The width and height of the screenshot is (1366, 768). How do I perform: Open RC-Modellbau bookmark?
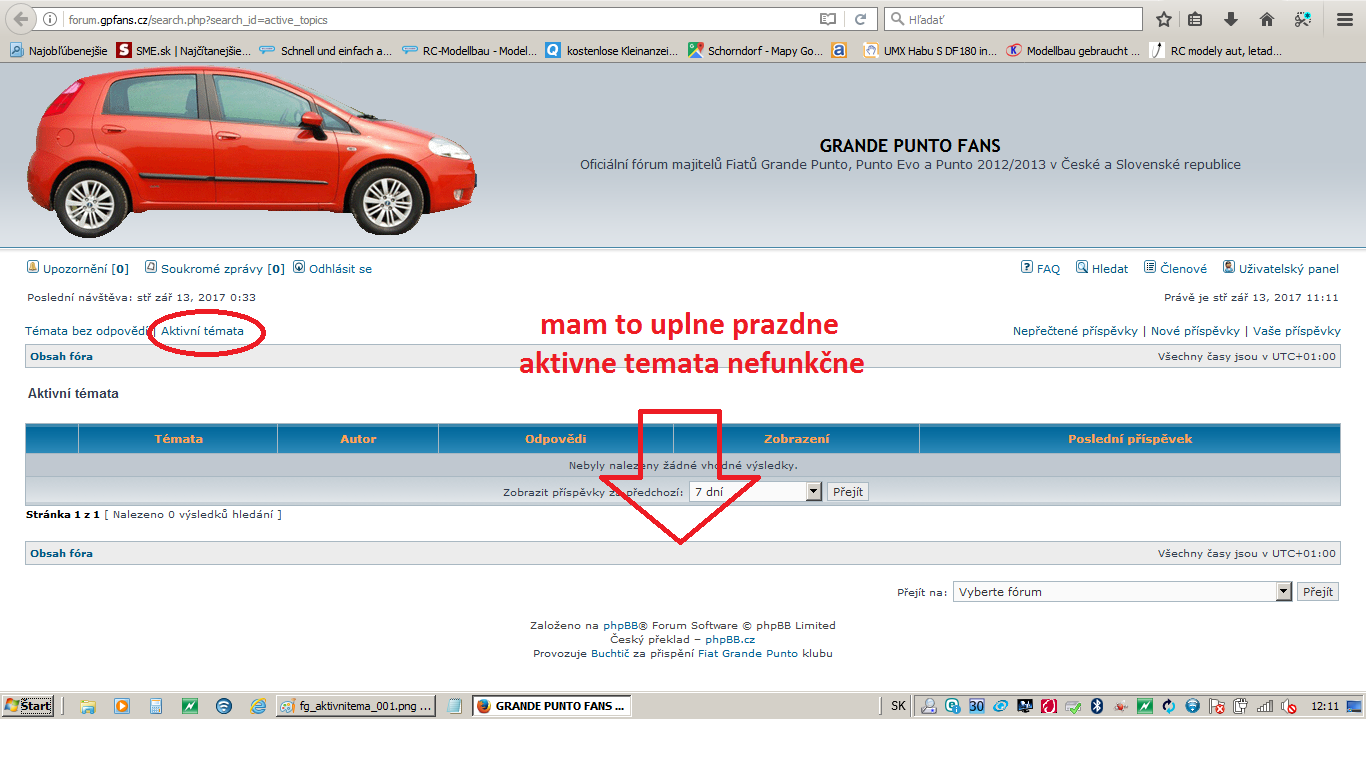tap(469, 50)
